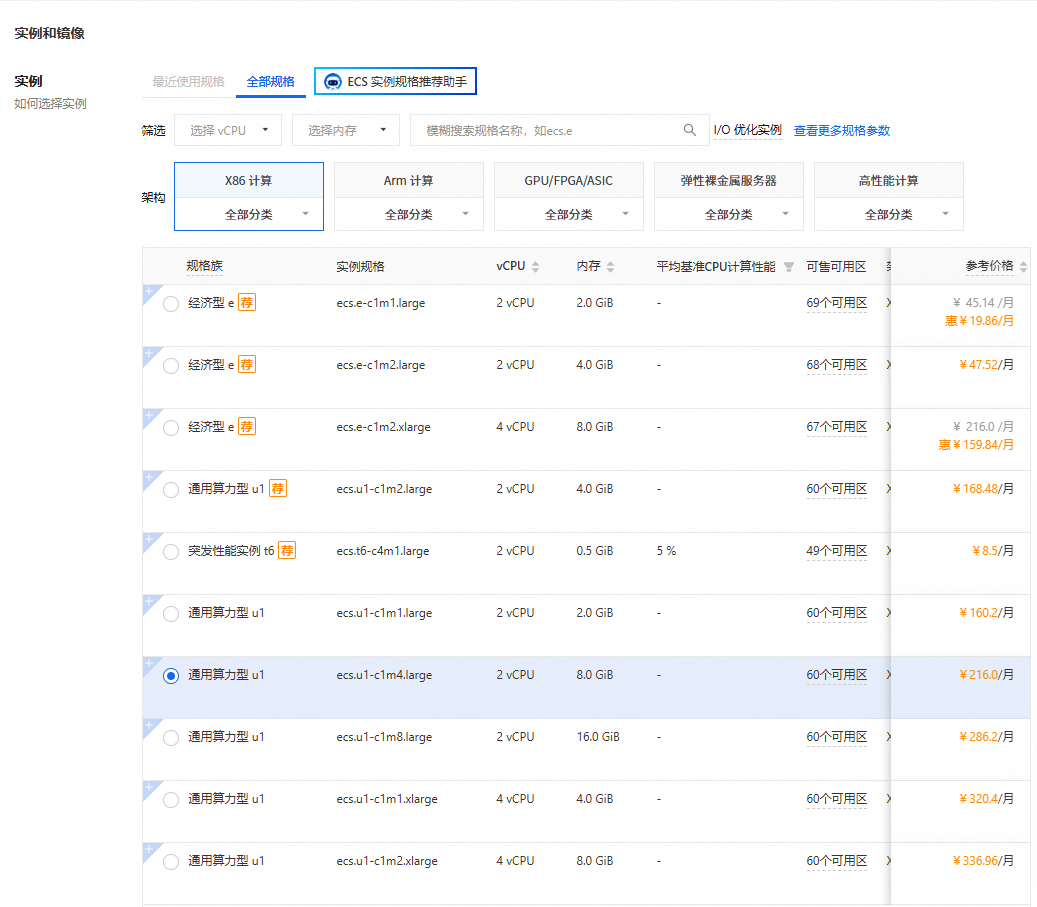The height and width of the screenshot is (907, 1037).
Task: Click the plus corner icon on ecs.u1-c1m4.large row
Action: (149, 664)
